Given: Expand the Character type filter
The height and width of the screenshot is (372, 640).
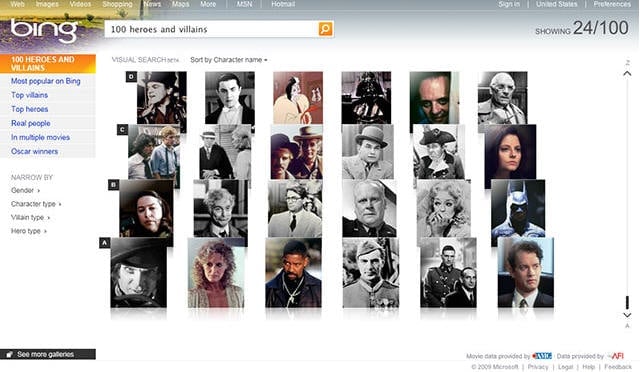Looking at the screenshot, I should click(x=36, y=204).
